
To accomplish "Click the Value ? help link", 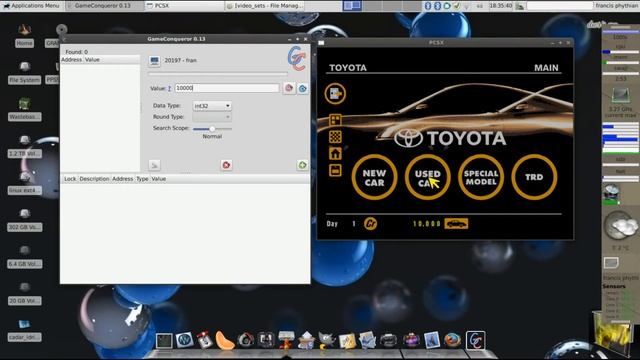I will 169,88.
